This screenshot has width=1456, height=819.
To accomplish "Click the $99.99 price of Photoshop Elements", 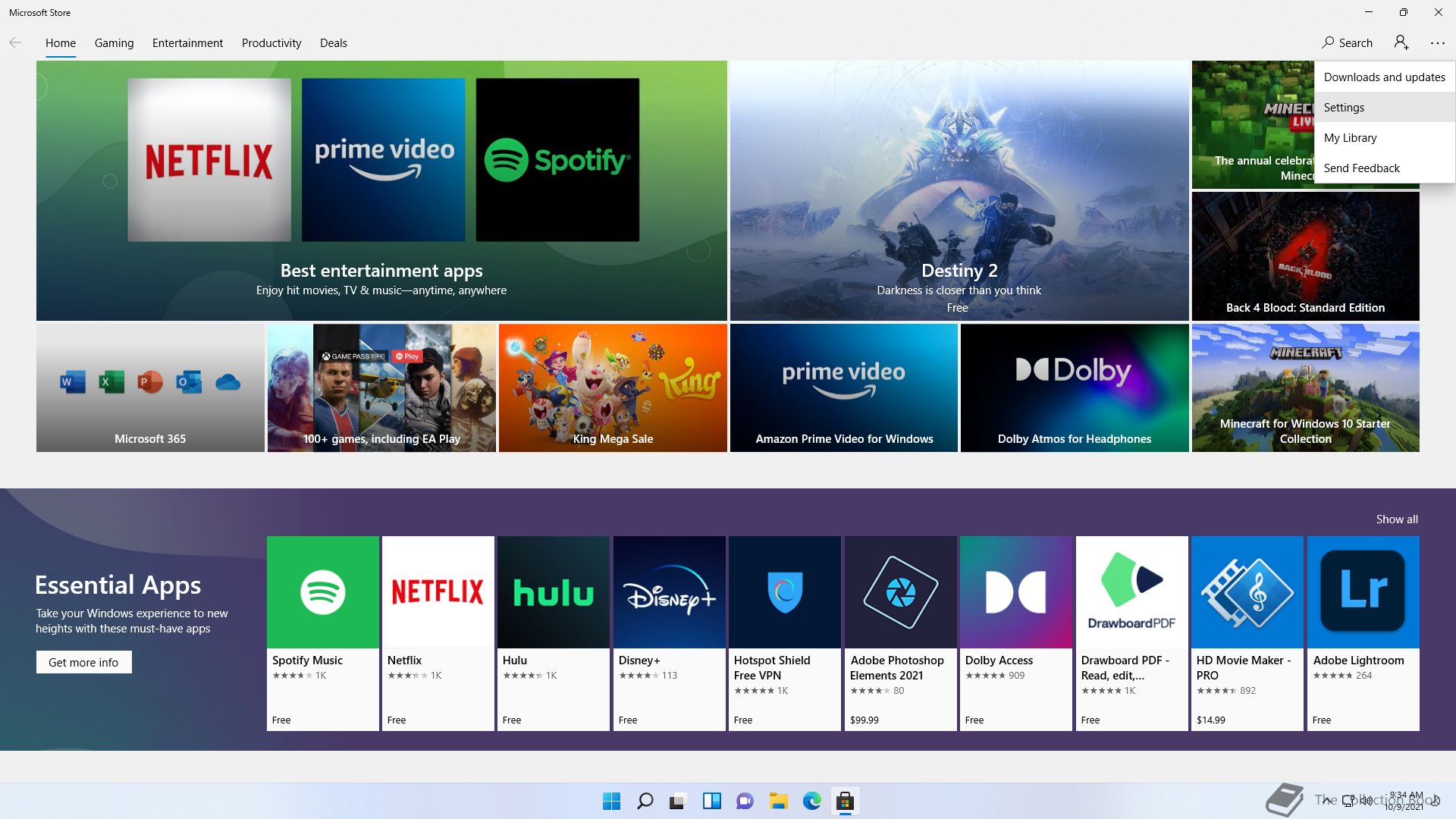I will [x=864, y=720].
